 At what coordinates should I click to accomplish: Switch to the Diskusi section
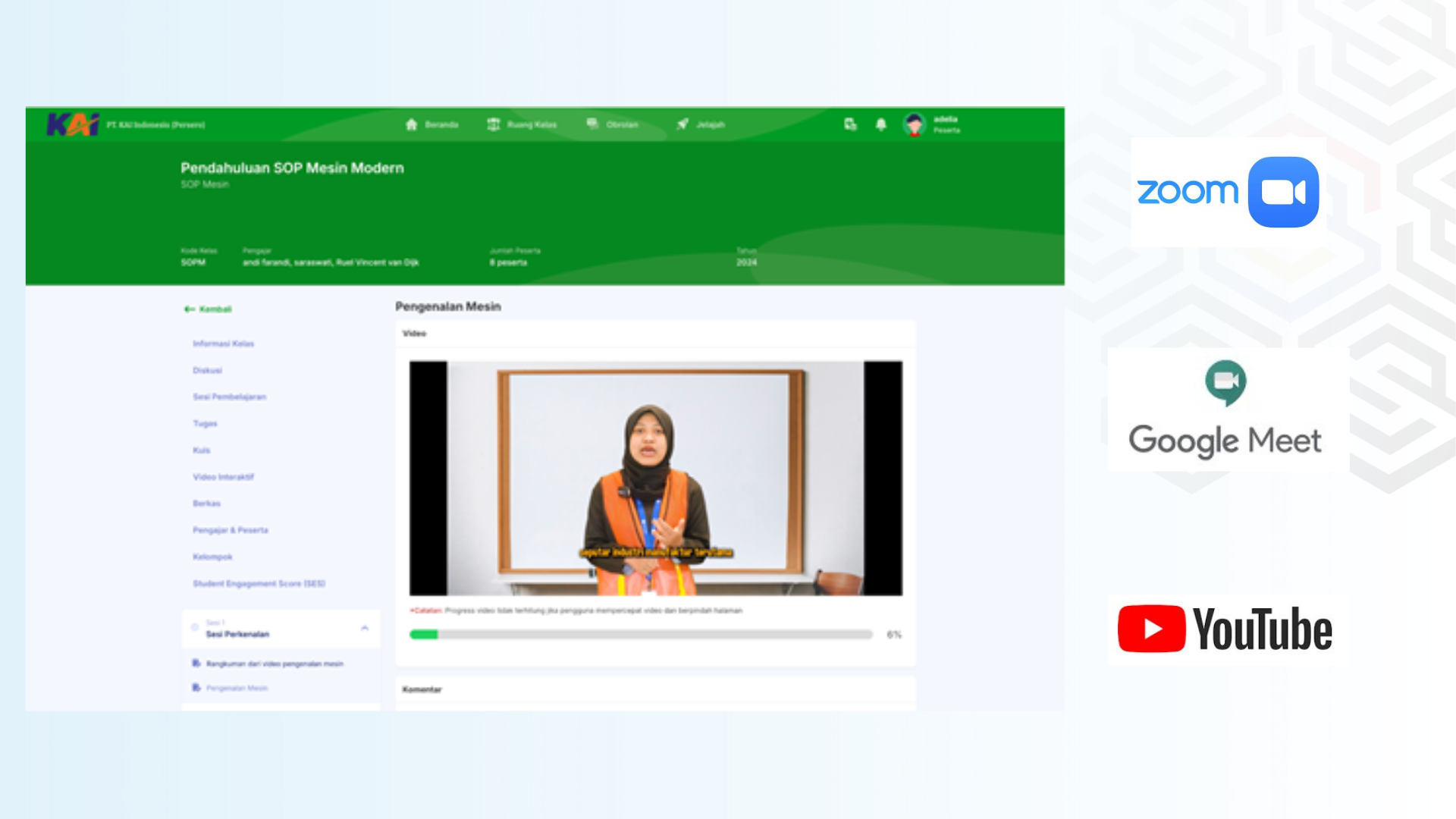[207, 370]
